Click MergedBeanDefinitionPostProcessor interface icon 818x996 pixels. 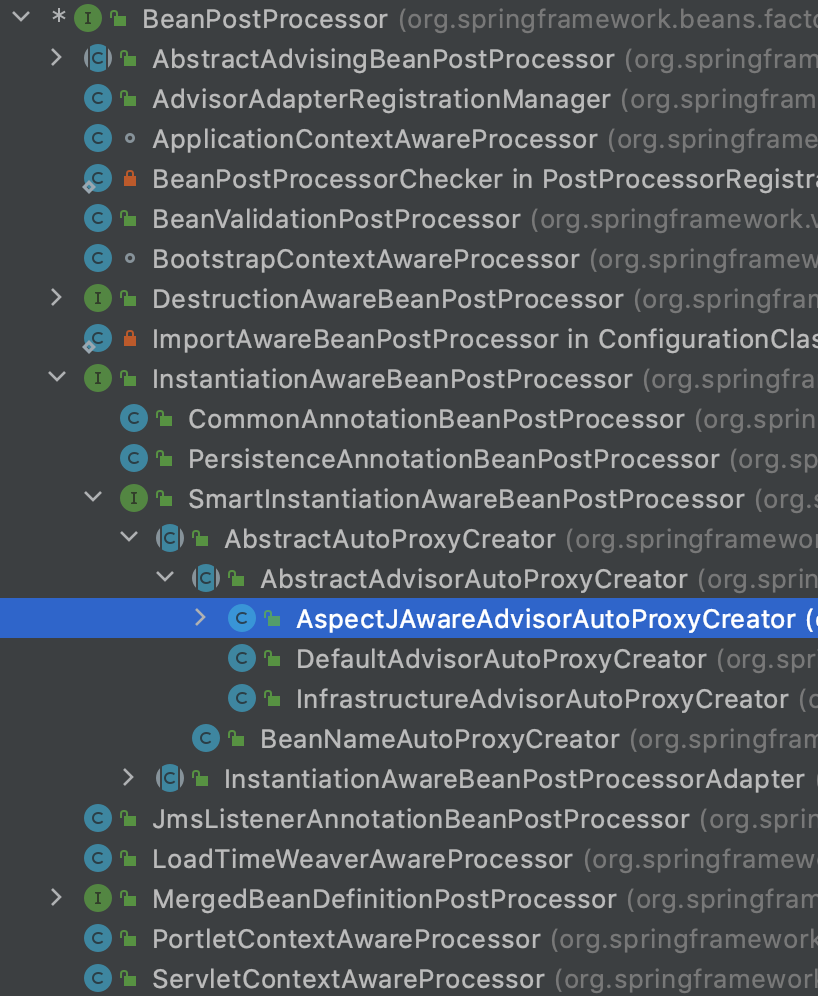click(98, 899)
